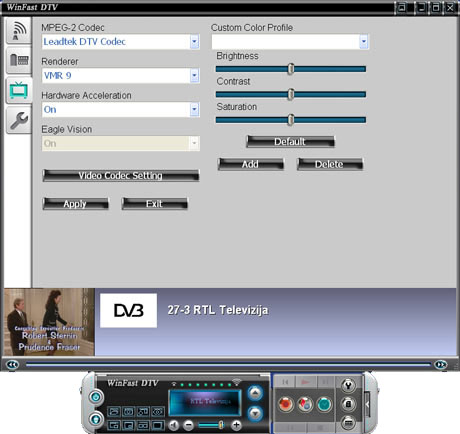Click the playback timeline progress bar
This screenshot has width=460, height=434.
coord(228,365)
